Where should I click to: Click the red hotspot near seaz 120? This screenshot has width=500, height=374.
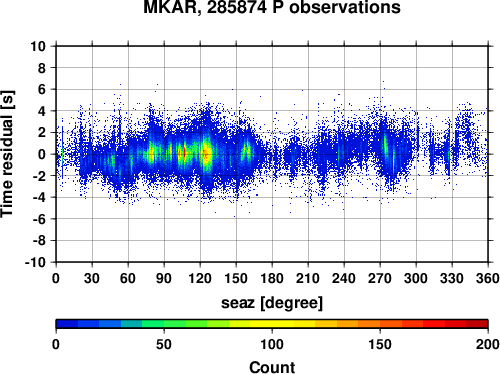205,153
